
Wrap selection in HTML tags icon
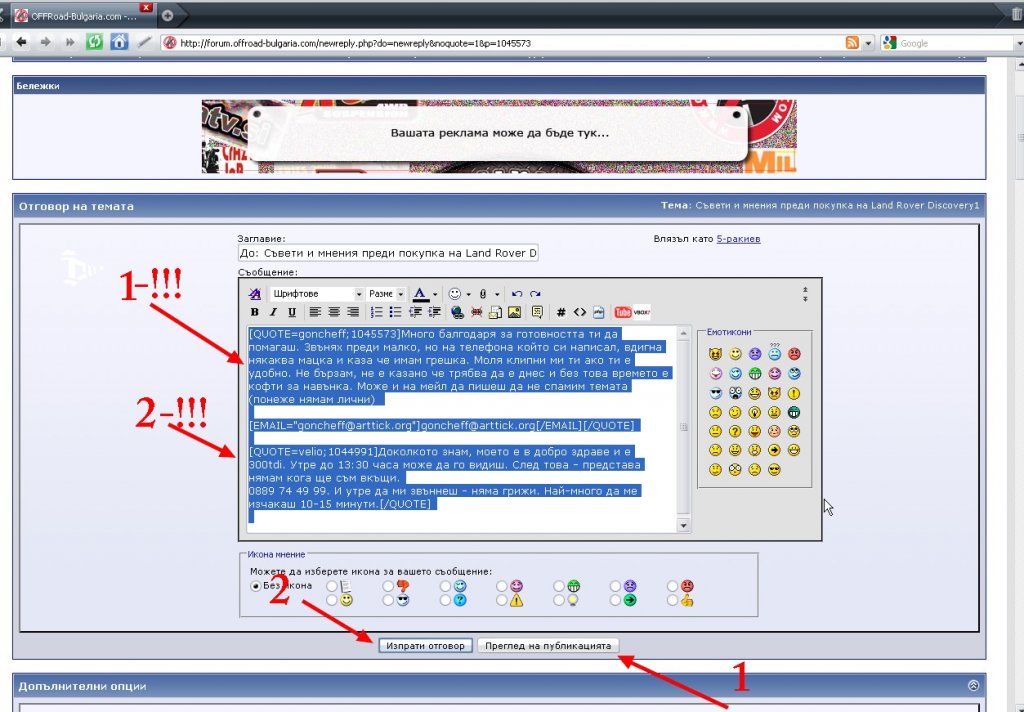(x=580, y=312)
